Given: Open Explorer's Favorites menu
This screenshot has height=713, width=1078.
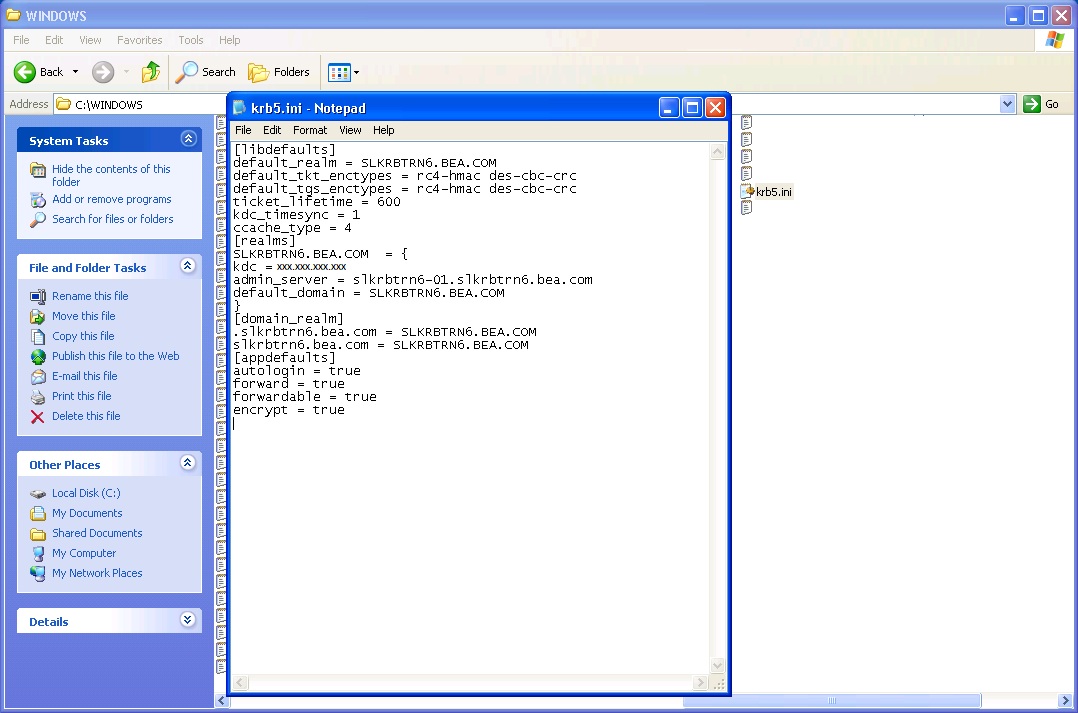Looking at the screenshot, I should (139, 40).
